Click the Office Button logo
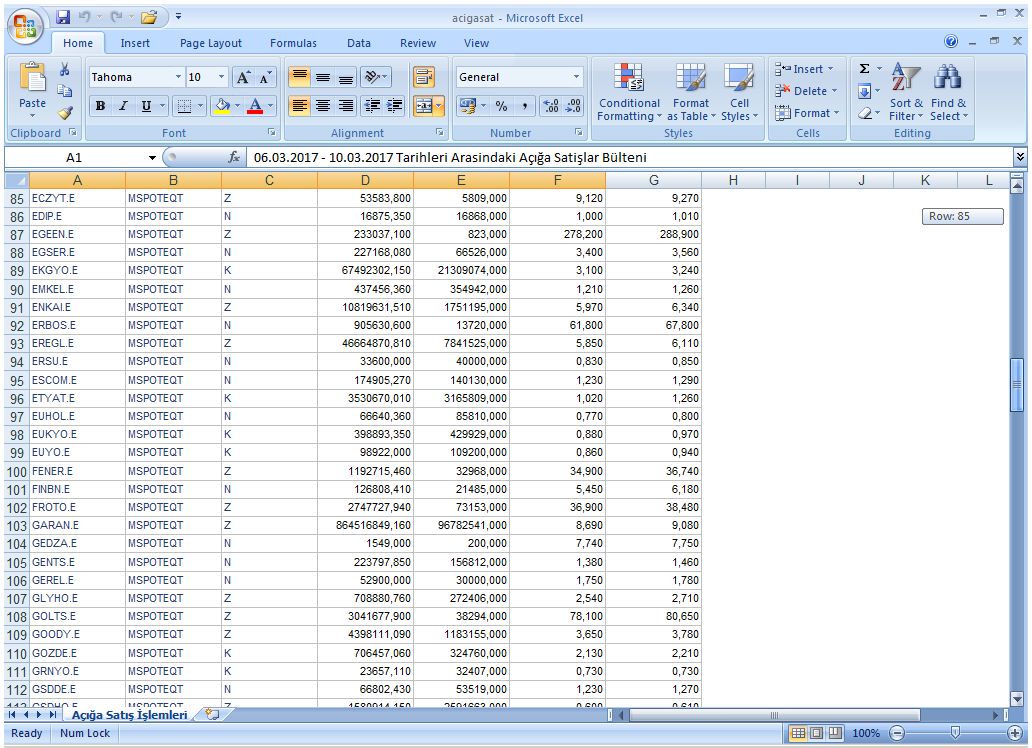Screen dimensions: 1032x748 pyautogui.click(x=26, y=27)
